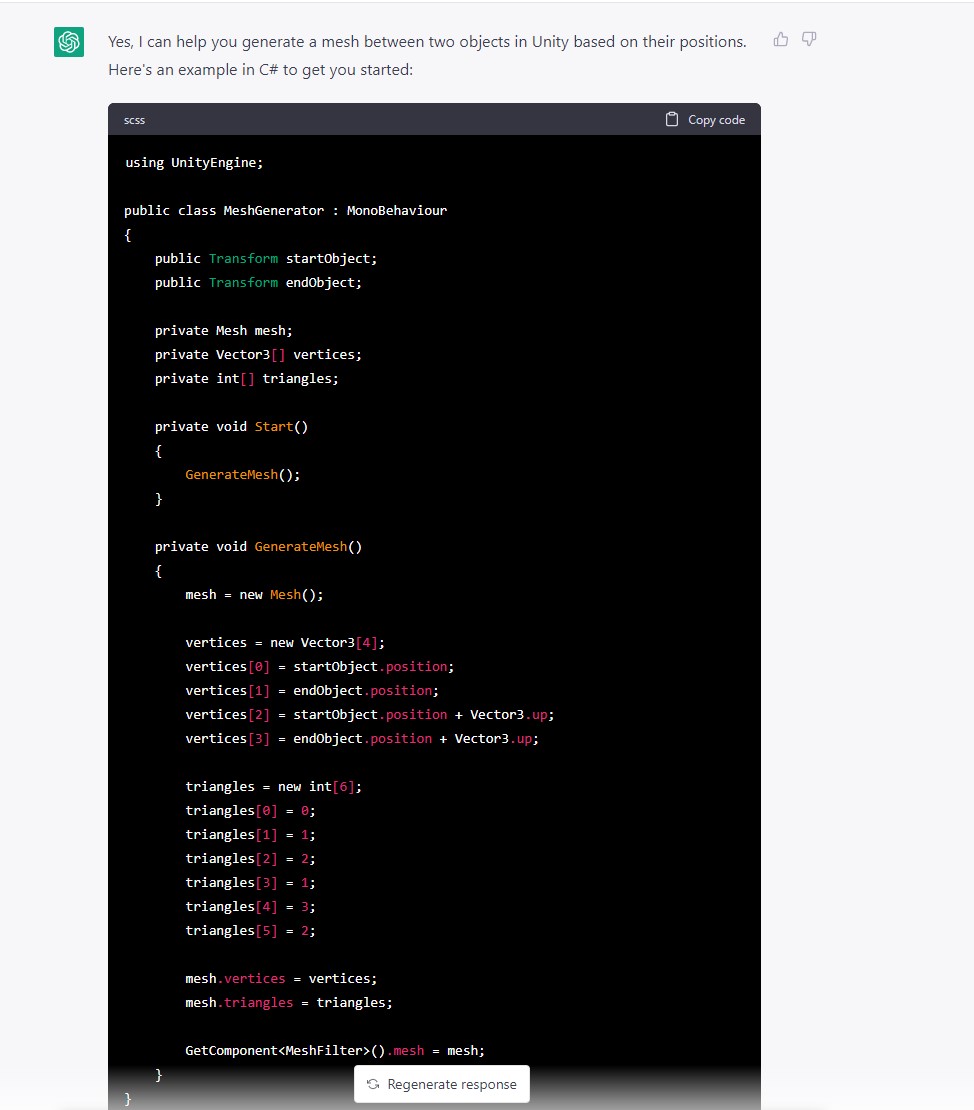Click the GetComponent<MeshFilter> line
This screenshot has height=1110, width=974.
tap(334, 1051)
